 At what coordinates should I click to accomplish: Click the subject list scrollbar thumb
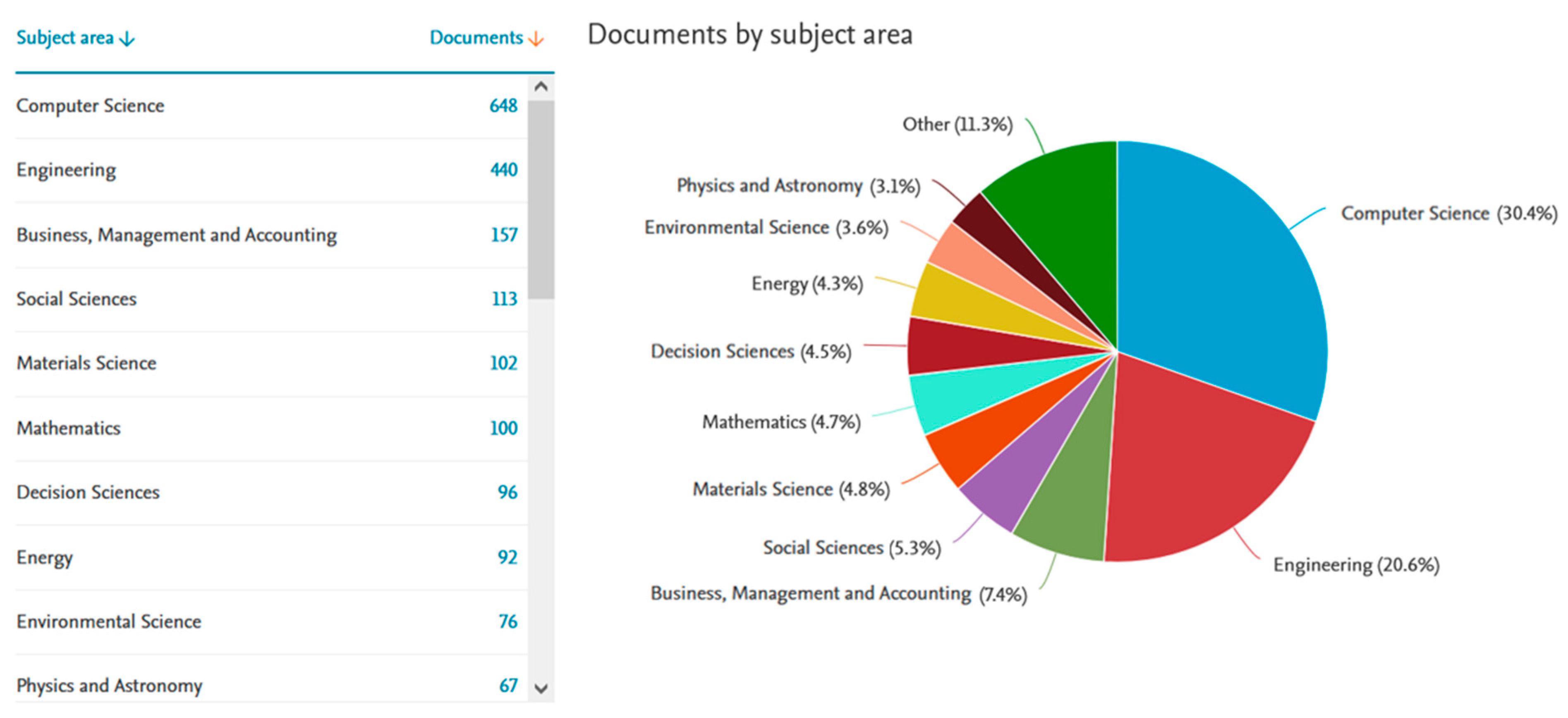pyautogui.click(x=541, y=199)
